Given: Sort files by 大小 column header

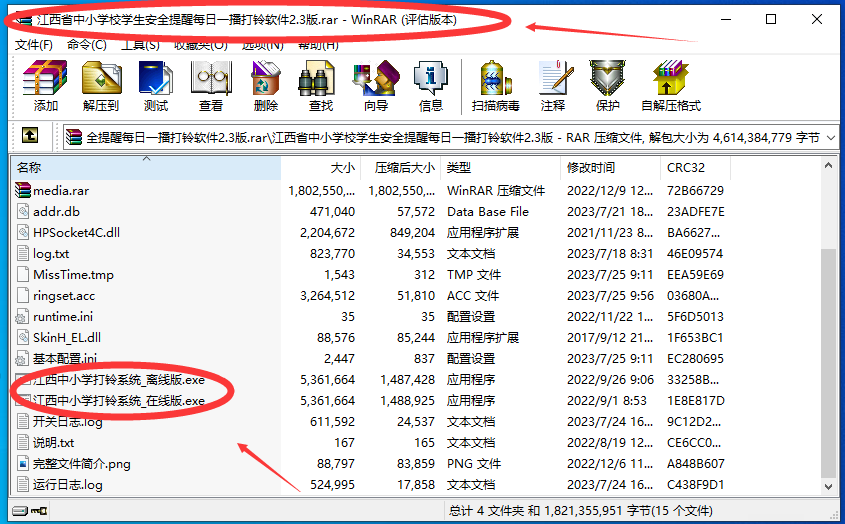Looking at the screenshot, I should [320, 168].
